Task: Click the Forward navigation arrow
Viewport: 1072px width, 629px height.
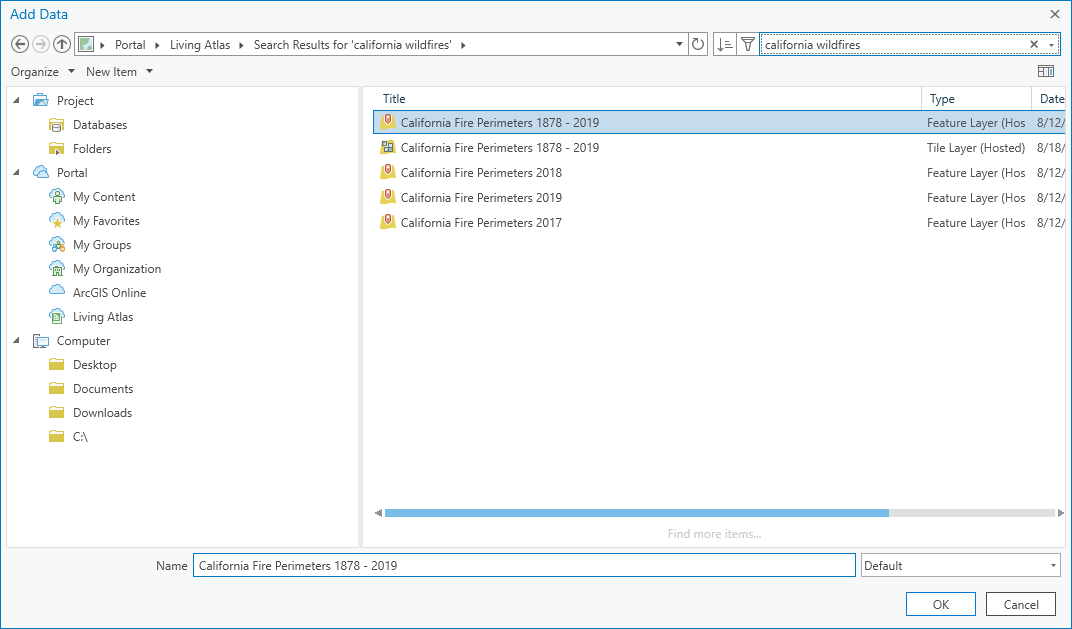Action: pos(41,44)
